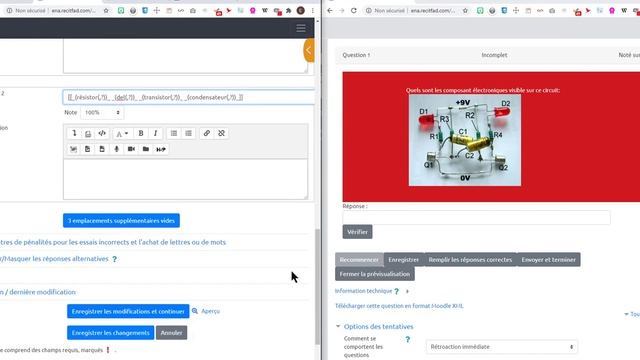Click Envoyer et terminer button
Viewport: 640px width, 360px height.
click(x=549, y=260)
